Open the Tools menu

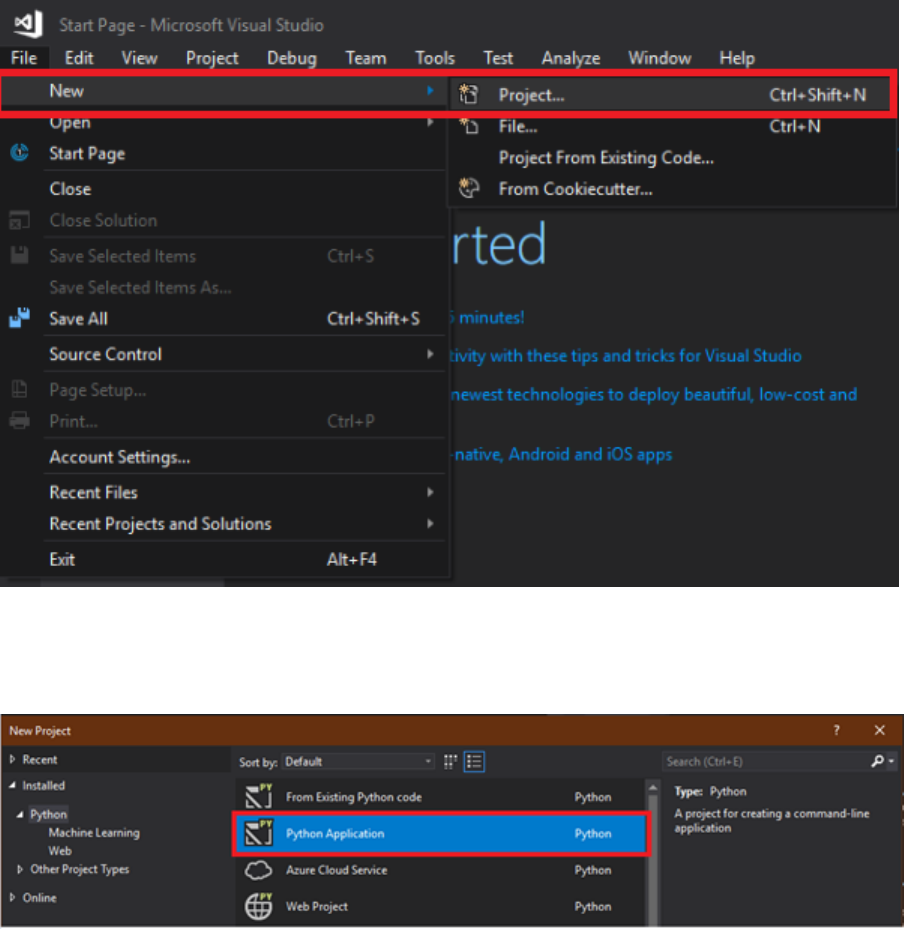pos(435,57)
